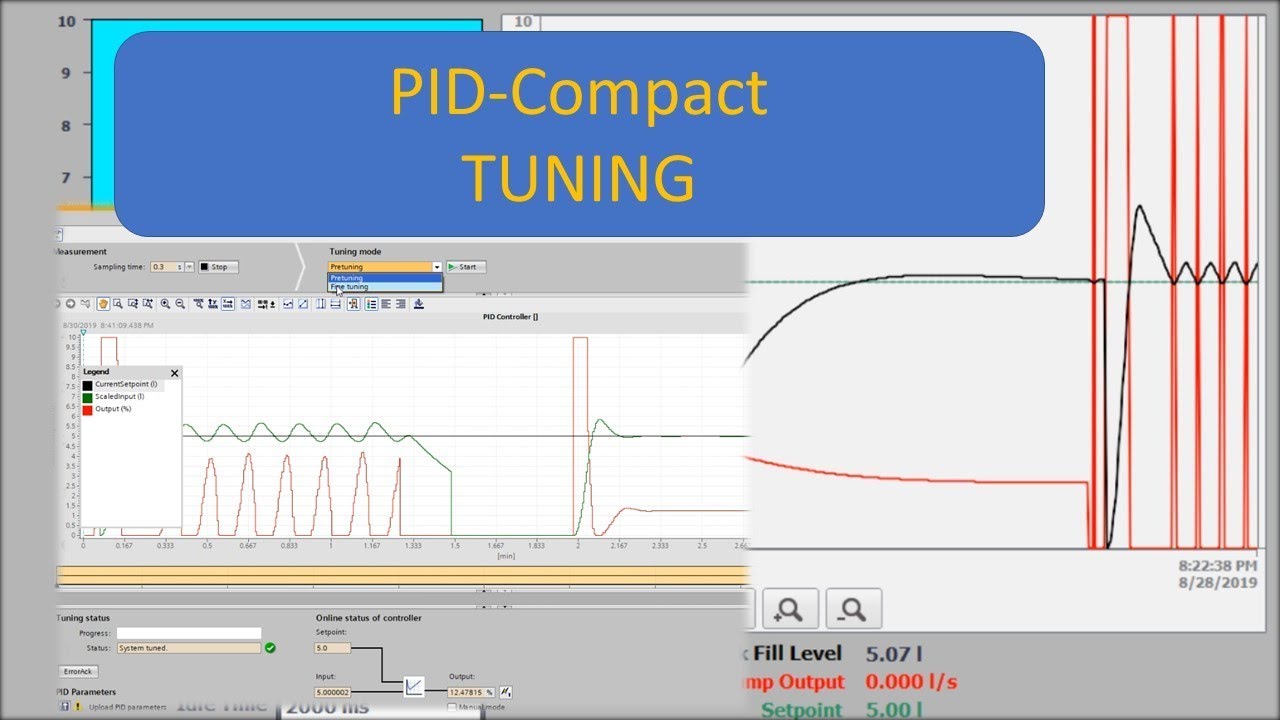Screen dimensions: 1280x720
Task: Click the Output value field showing 12.47815
Action: point(472,691)
